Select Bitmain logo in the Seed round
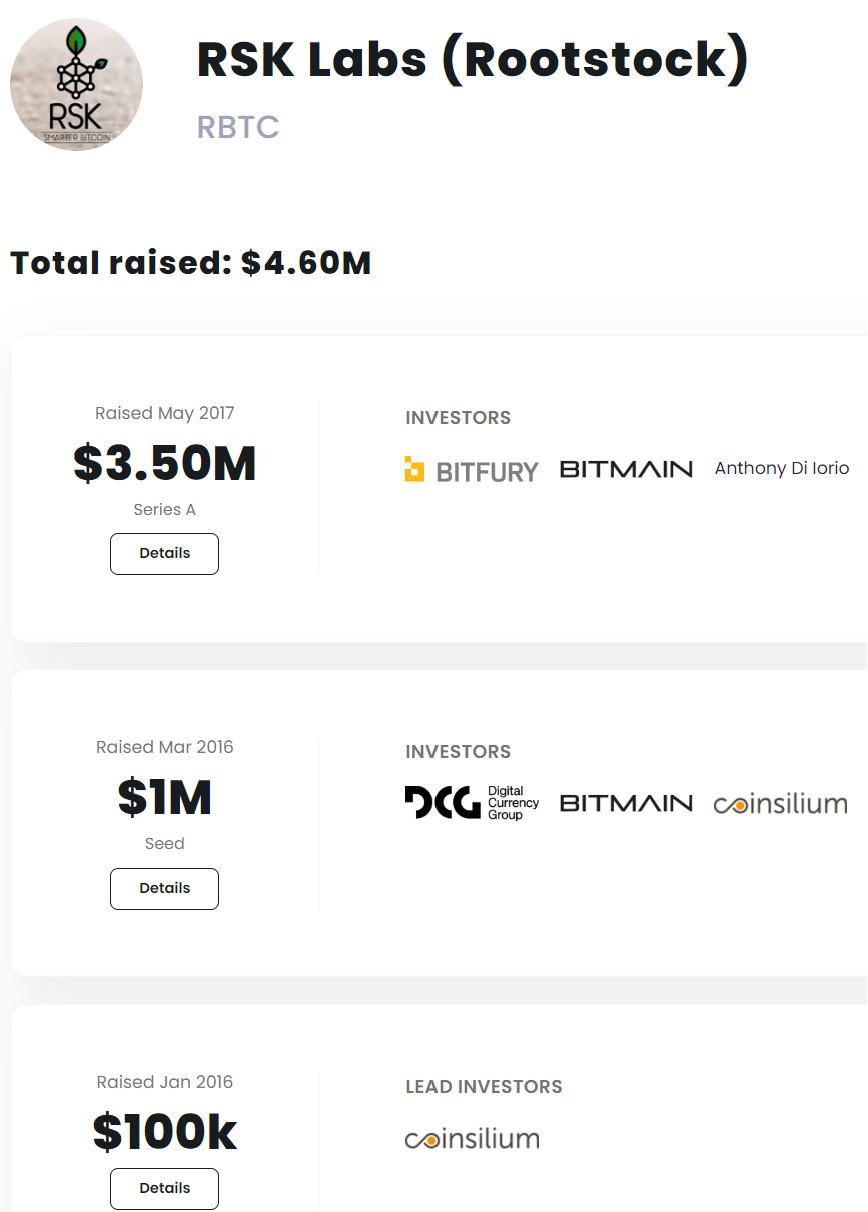The height and width of the screenshot is (1212, 868). pos(626,803)
